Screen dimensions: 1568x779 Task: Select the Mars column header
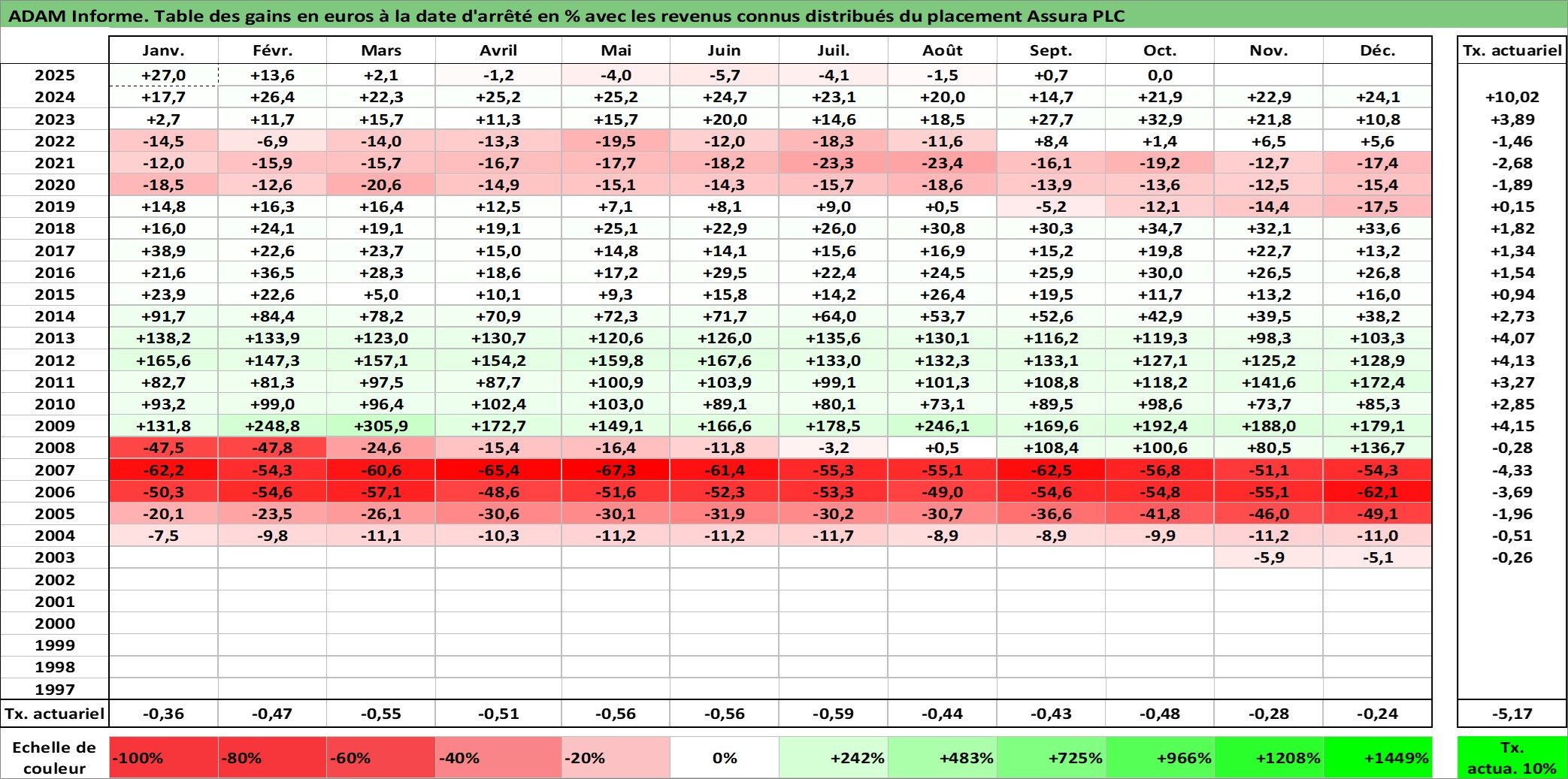click(x=381, y=50)
